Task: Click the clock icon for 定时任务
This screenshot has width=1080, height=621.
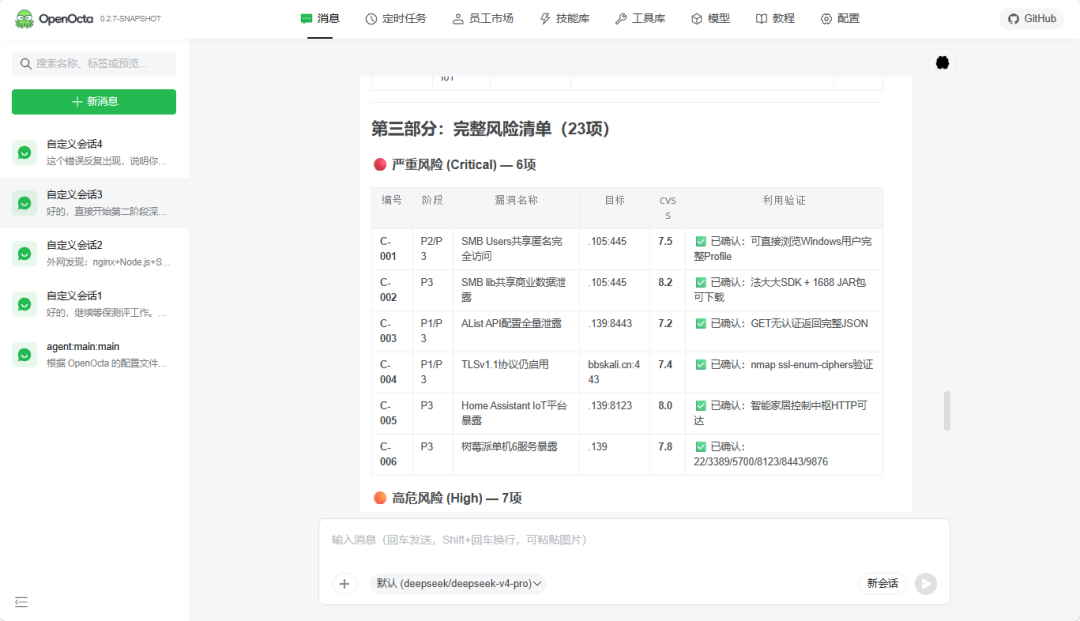Action: click(371, 19)
